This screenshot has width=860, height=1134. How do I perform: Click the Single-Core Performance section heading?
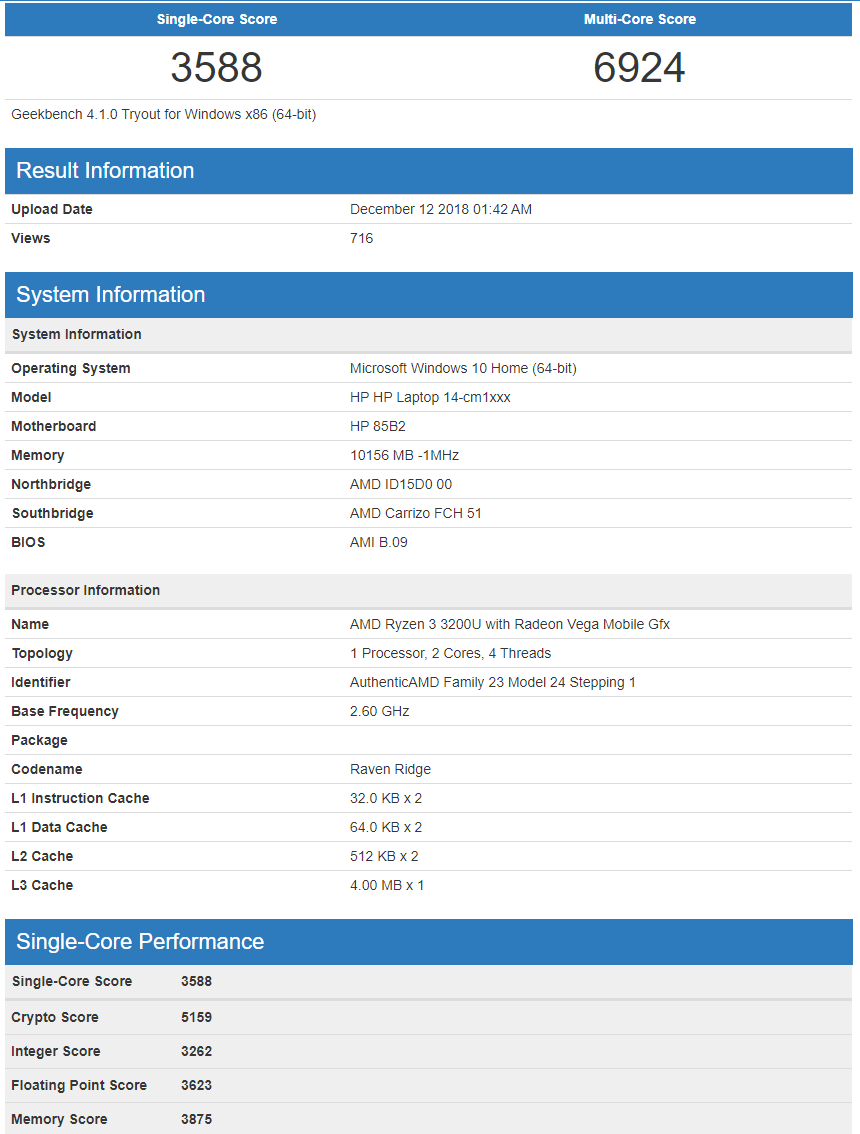(140, 941)
